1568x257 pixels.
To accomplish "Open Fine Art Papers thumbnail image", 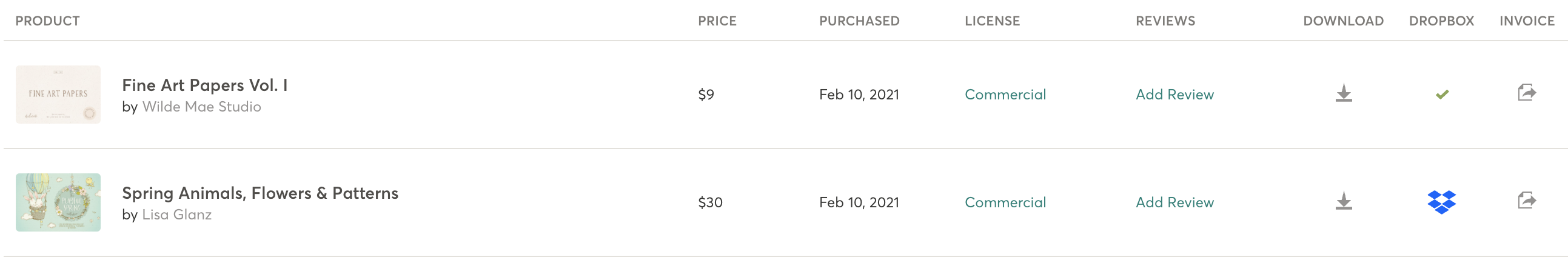I will 58,95.
